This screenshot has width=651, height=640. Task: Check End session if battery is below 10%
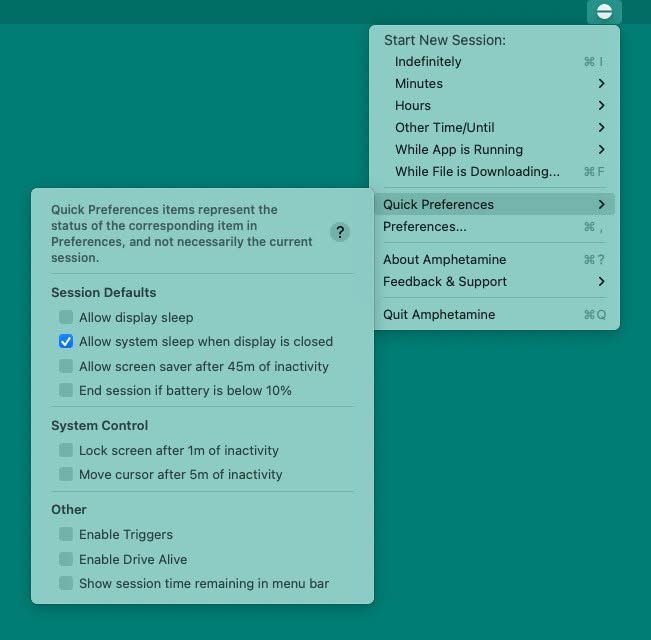coord(66,390)
